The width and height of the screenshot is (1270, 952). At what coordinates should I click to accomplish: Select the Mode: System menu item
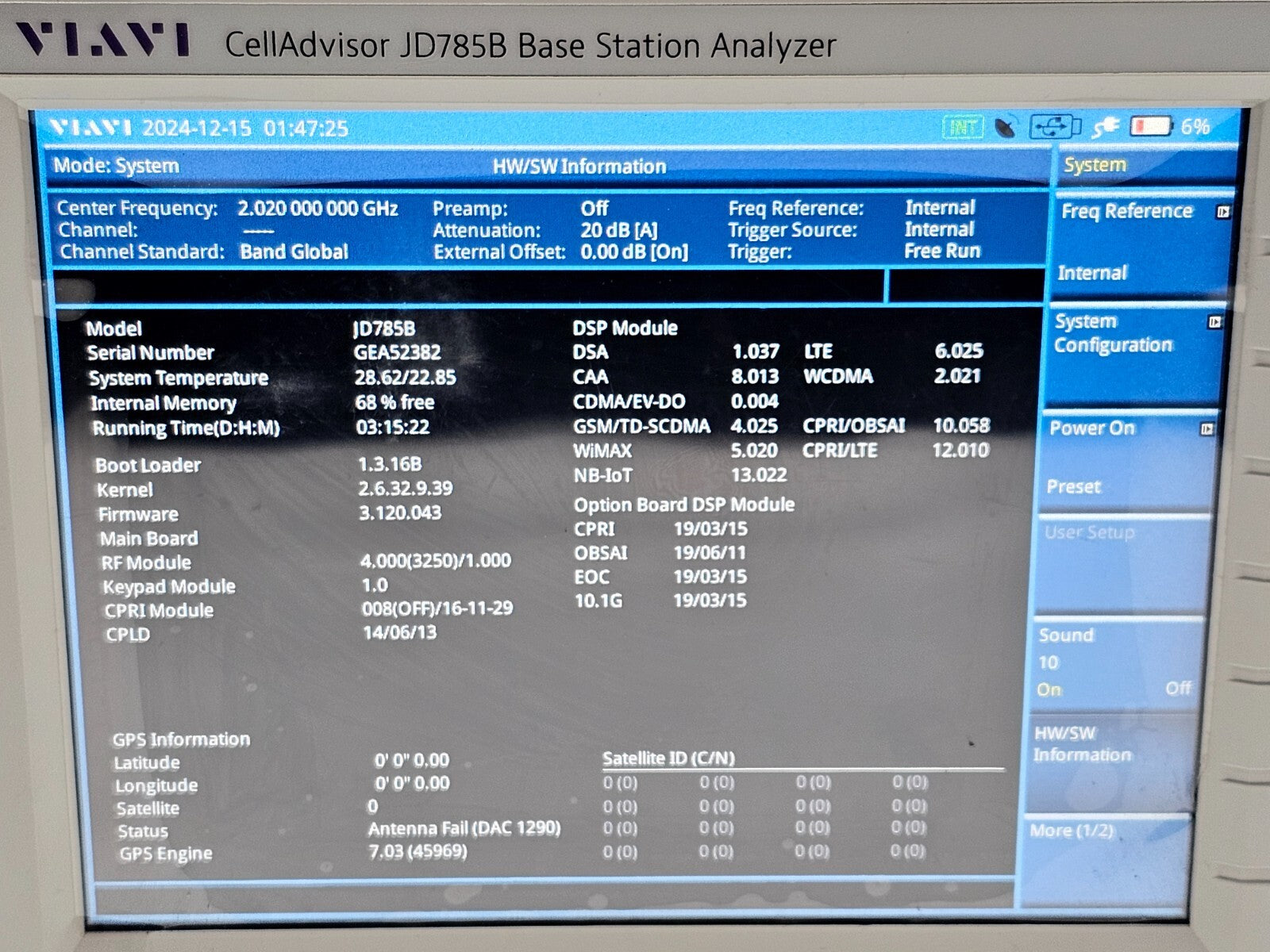coord(114,167)
